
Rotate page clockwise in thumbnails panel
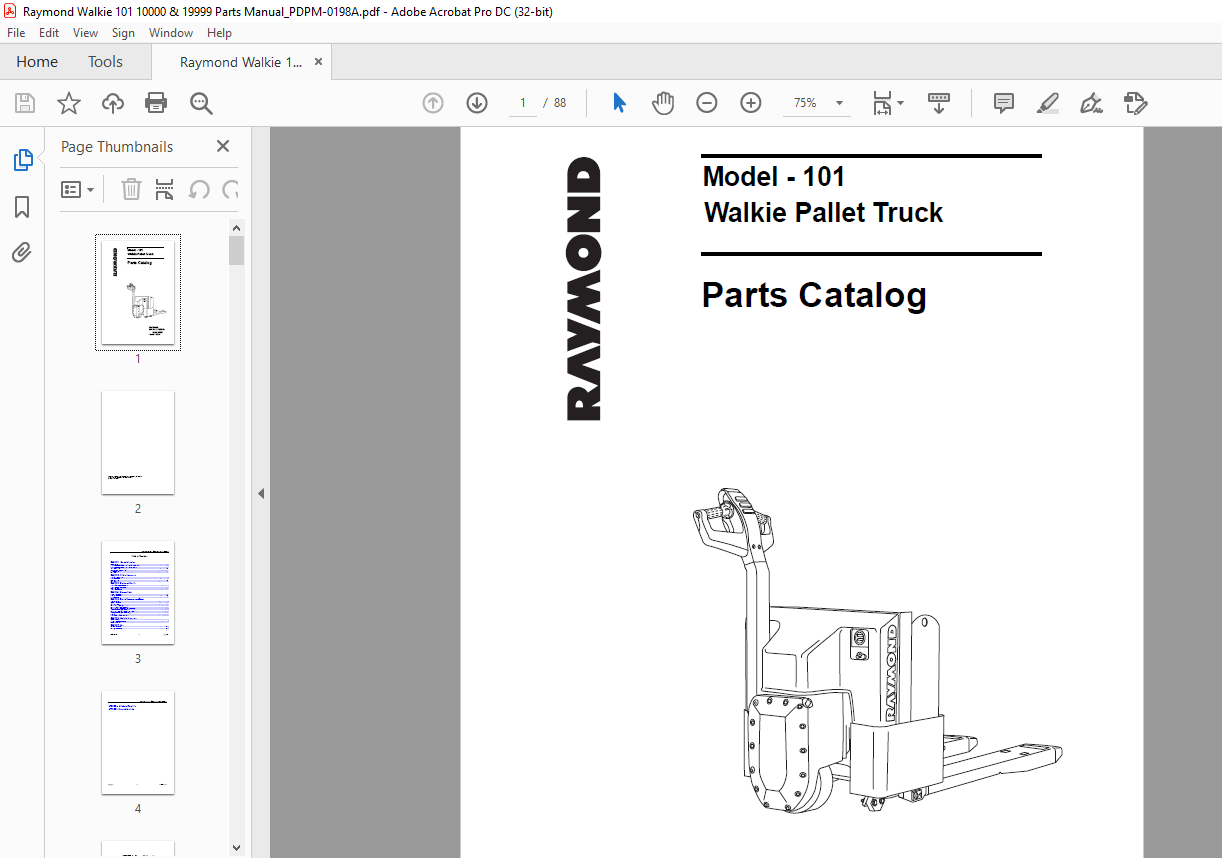click(231, 189)
